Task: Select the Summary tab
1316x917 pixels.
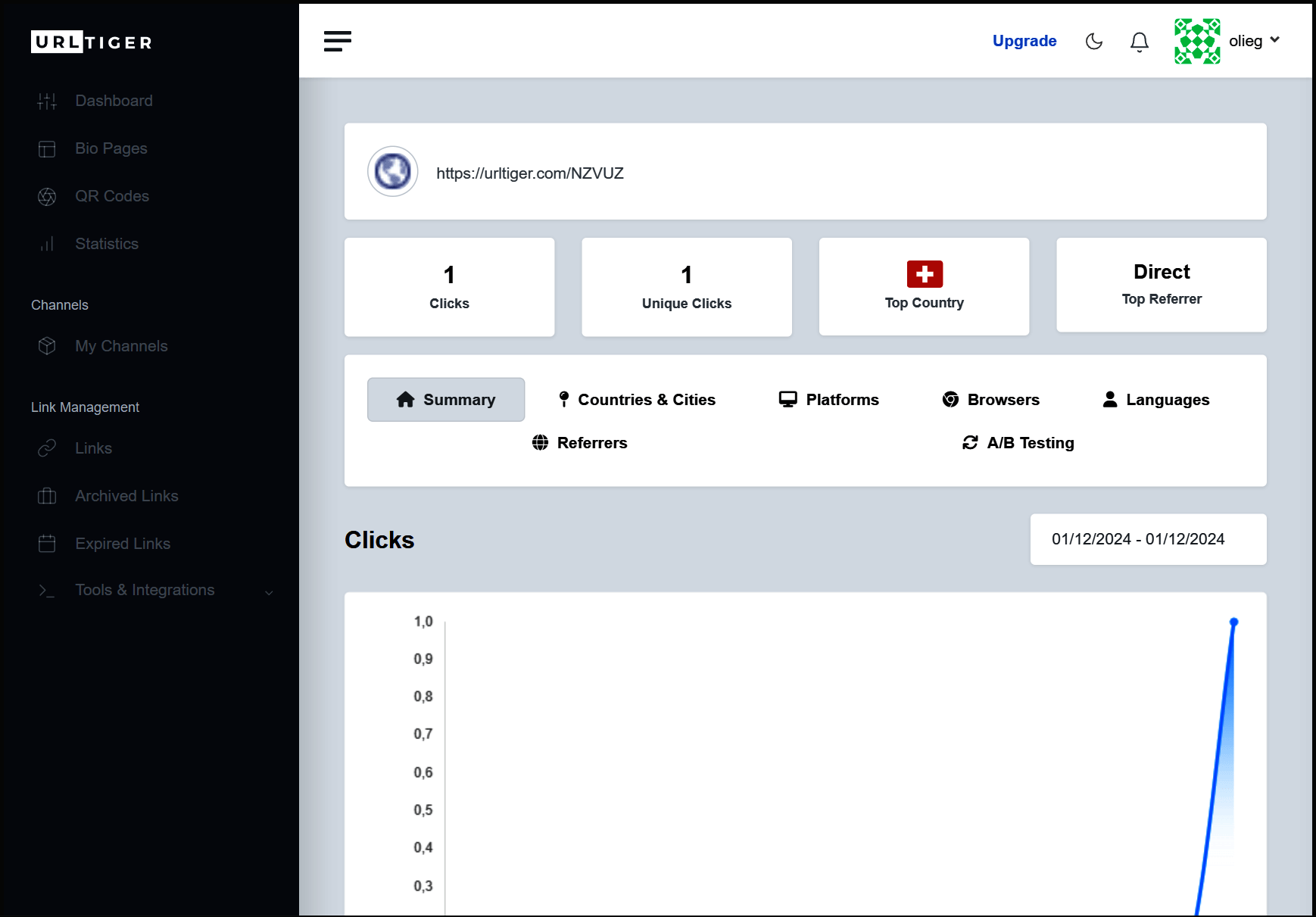Action: pyautogui.click(x=446, y=400)
